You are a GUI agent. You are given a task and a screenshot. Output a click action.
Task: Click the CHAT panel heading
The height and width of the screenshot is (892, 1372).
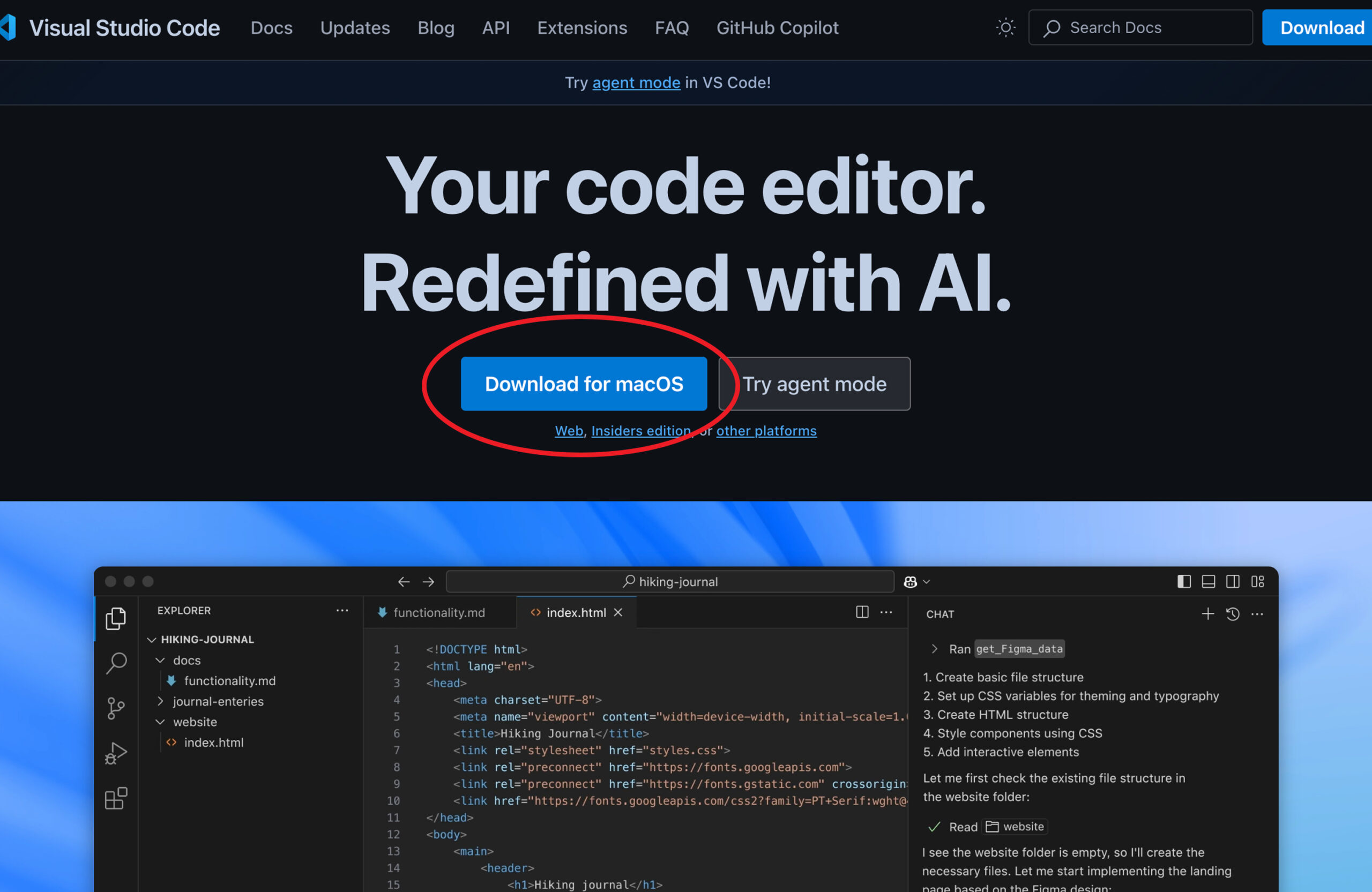[940, 614]
